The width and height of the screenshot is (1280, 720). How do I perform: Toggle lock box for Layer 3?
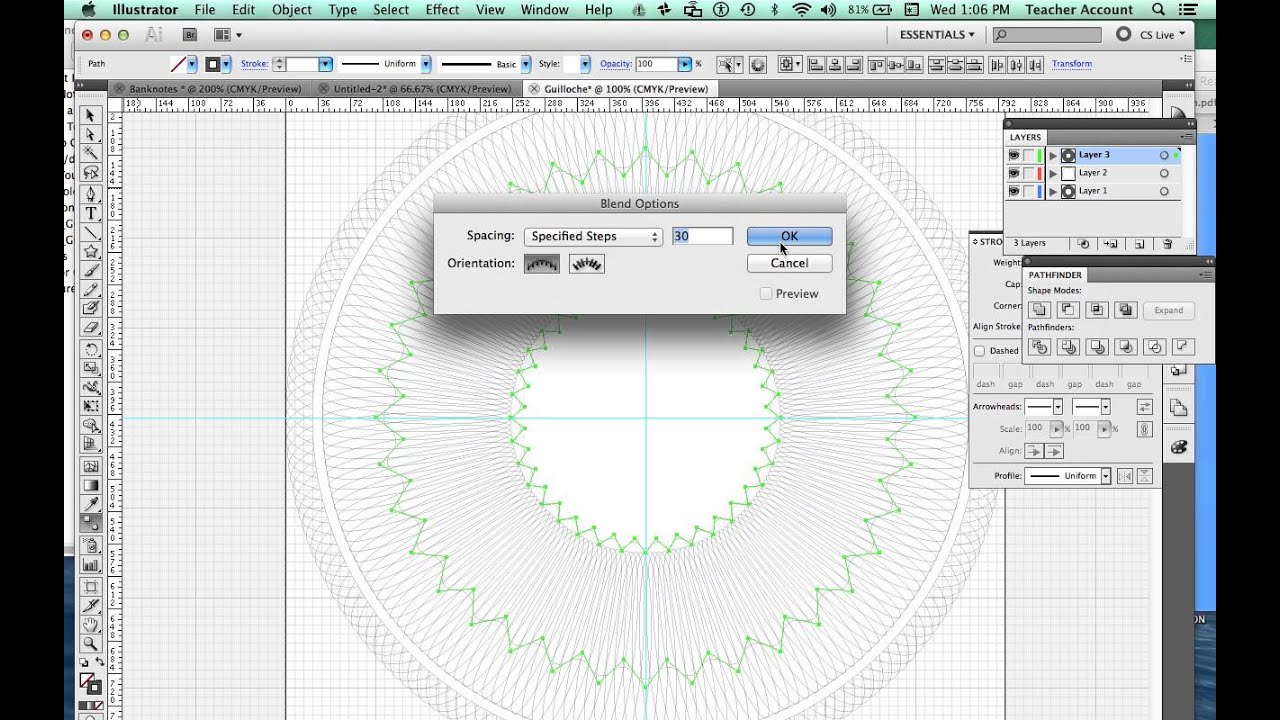pyautogui.click(x=1028, y=156)
